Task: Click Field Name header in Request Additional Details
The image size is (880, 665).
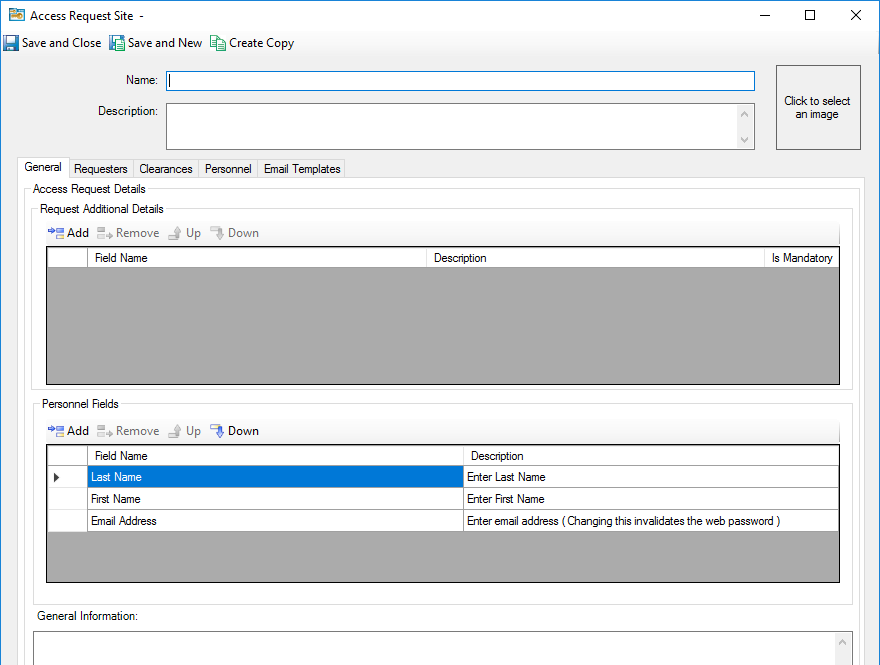Action: (257, 258)
